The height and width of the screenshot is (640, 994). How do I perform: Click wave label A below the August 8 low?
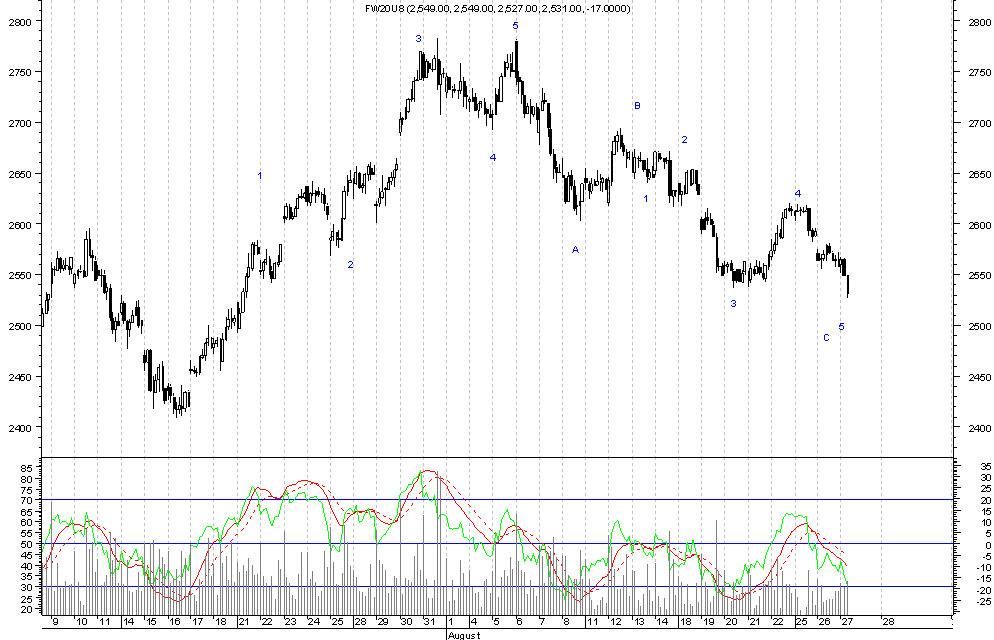tap(576, 250)
